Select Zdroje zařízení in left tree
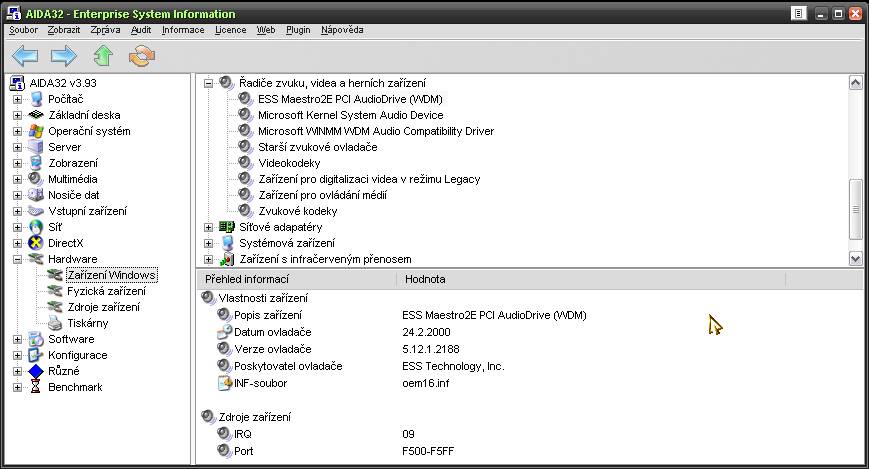 (x=104, y=307)
